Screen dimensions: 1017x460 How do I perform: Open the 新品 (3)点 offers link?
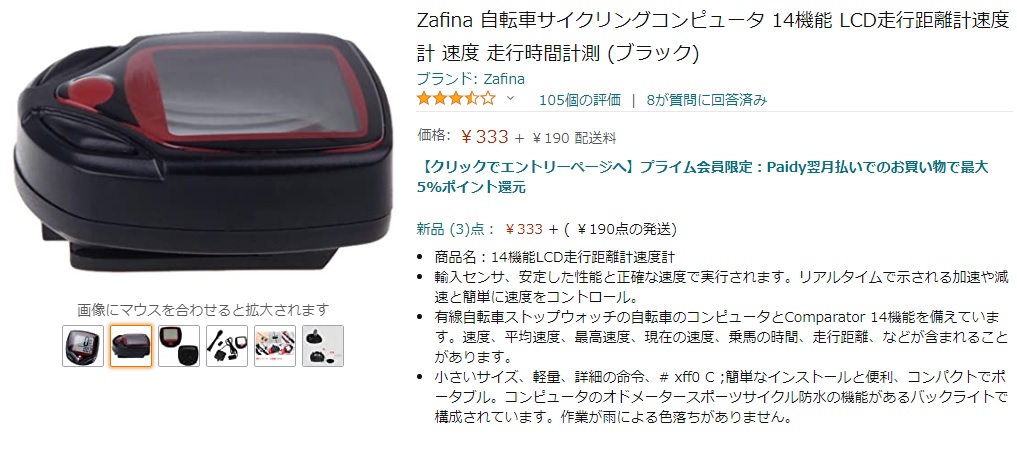pos(456,229)
